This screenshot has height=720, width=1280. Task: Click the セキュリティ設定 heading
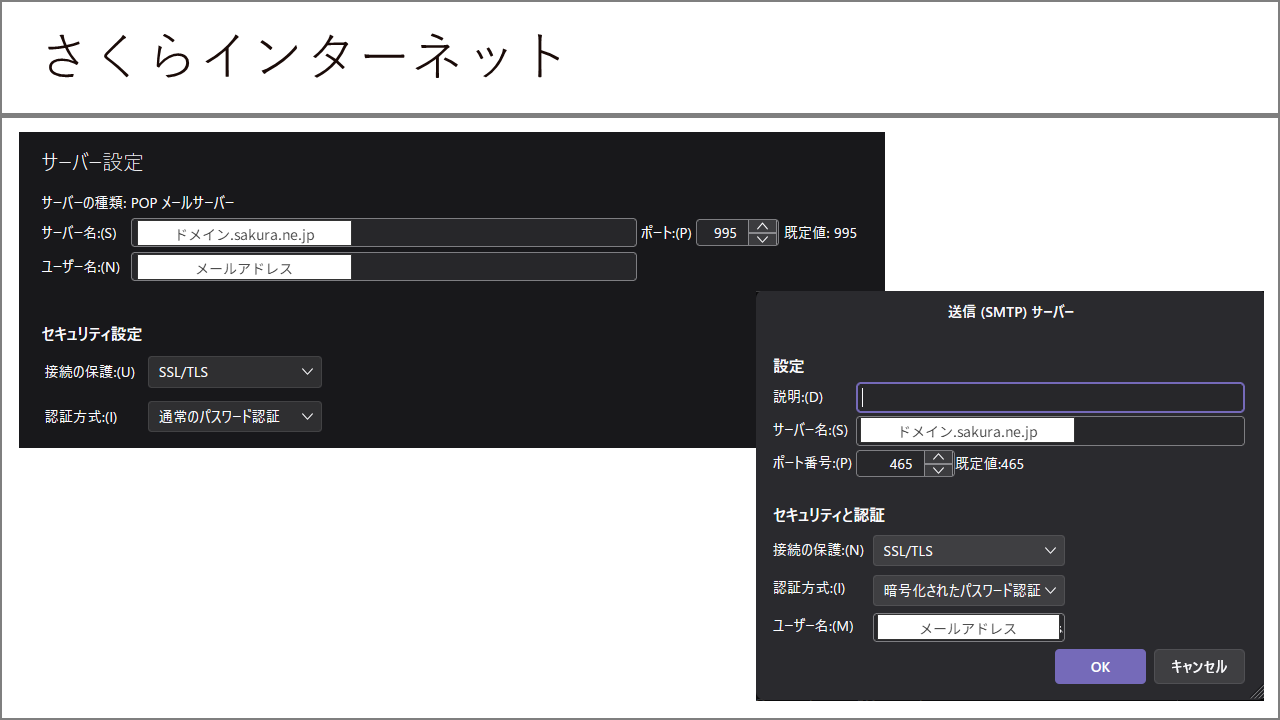(92, 334)
